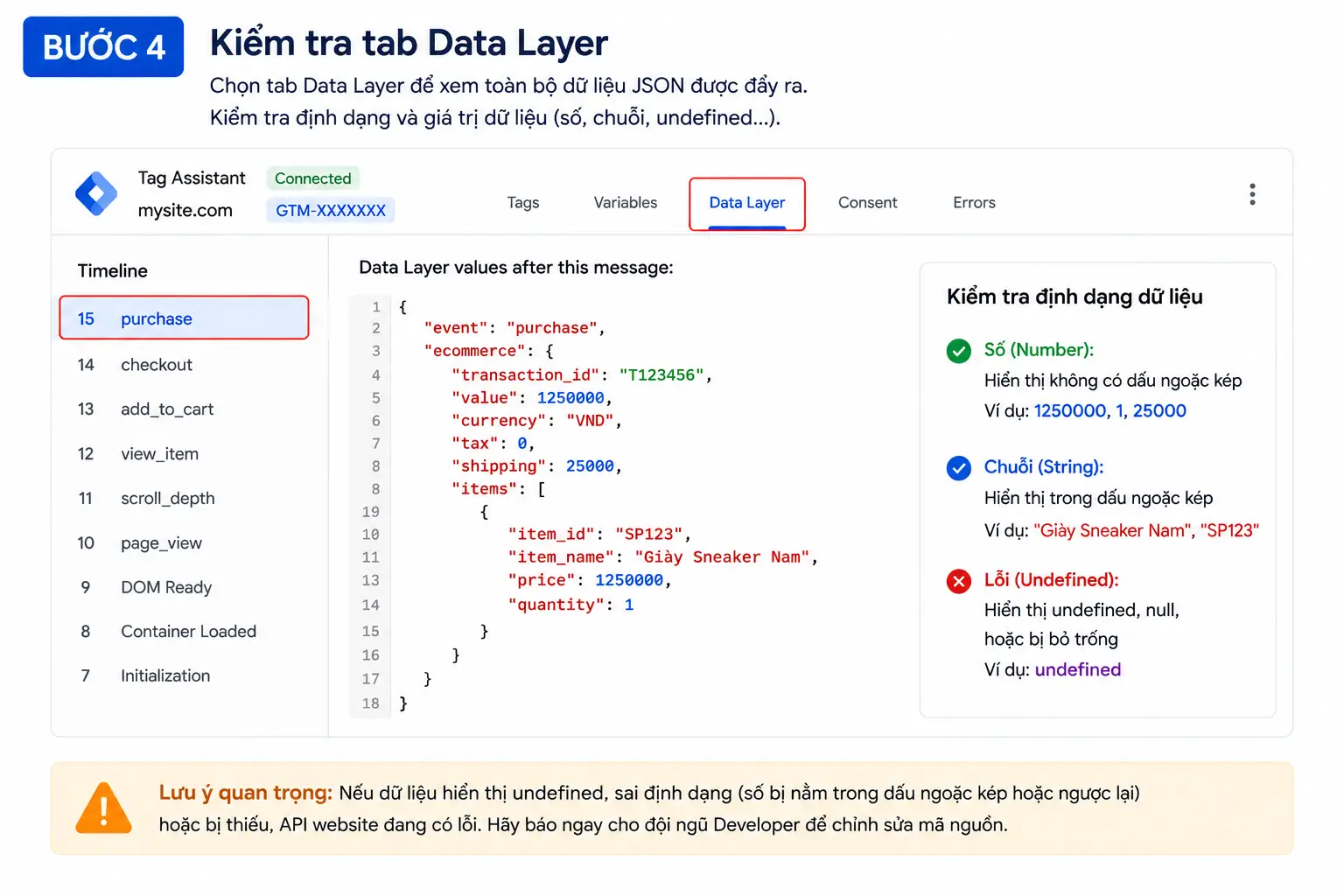Click "Lưu ý quan trọng:" warning label

point(246,793)
